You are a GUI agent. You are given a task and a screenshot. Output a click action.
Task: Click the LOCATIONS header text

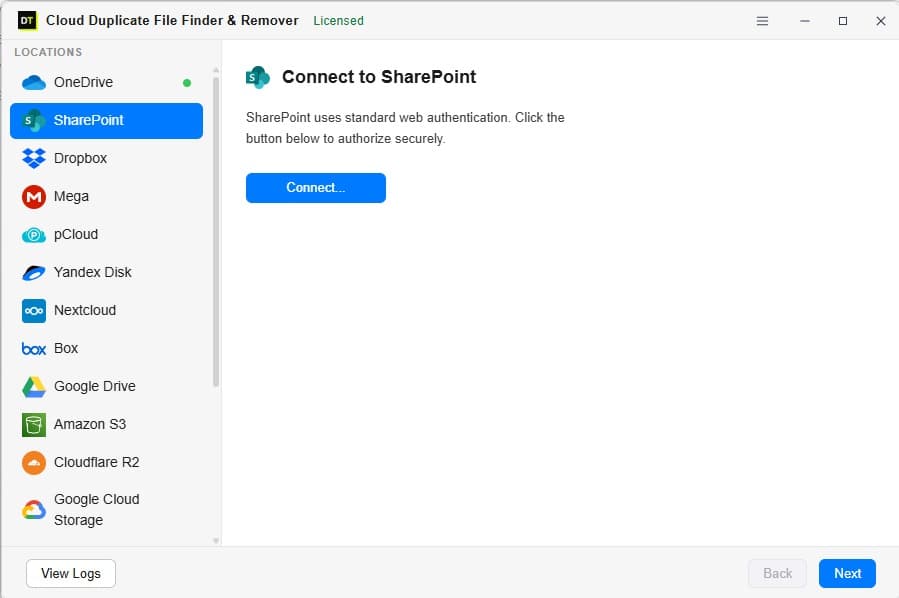48,52
